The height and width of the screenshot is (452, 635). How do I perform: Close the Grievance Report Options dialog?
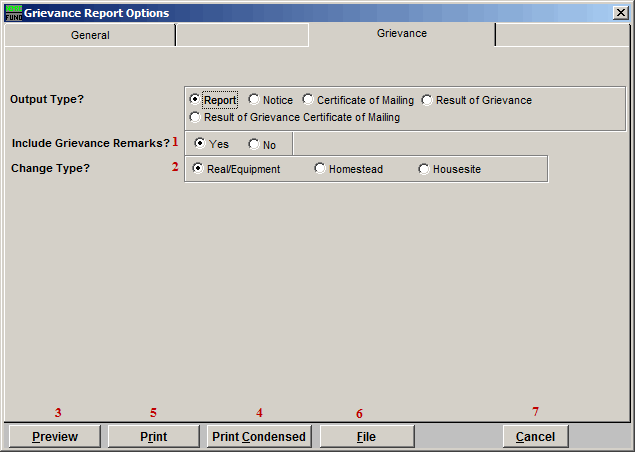pos(620,12)
